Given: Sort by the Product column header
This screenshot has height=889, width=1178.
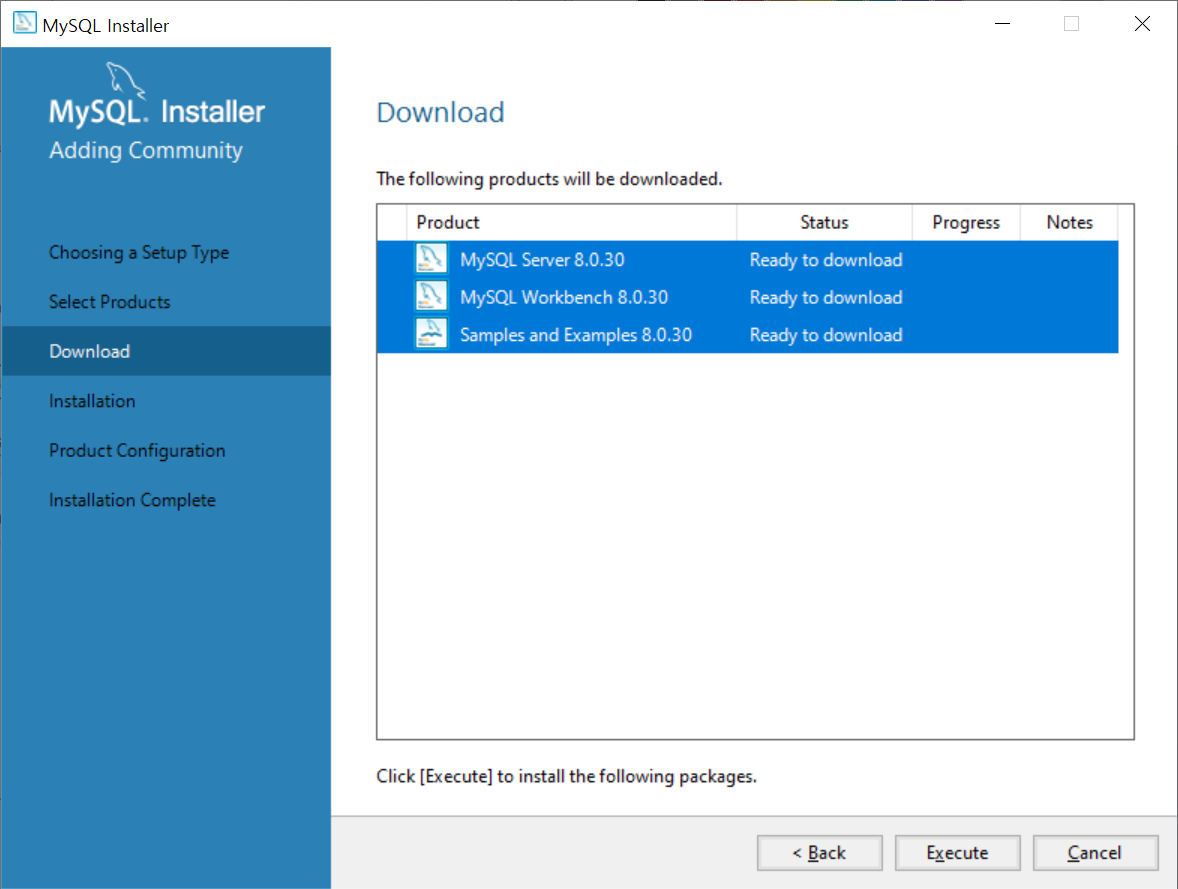Looking at the screenshot, I should click(x=571, y=222).
